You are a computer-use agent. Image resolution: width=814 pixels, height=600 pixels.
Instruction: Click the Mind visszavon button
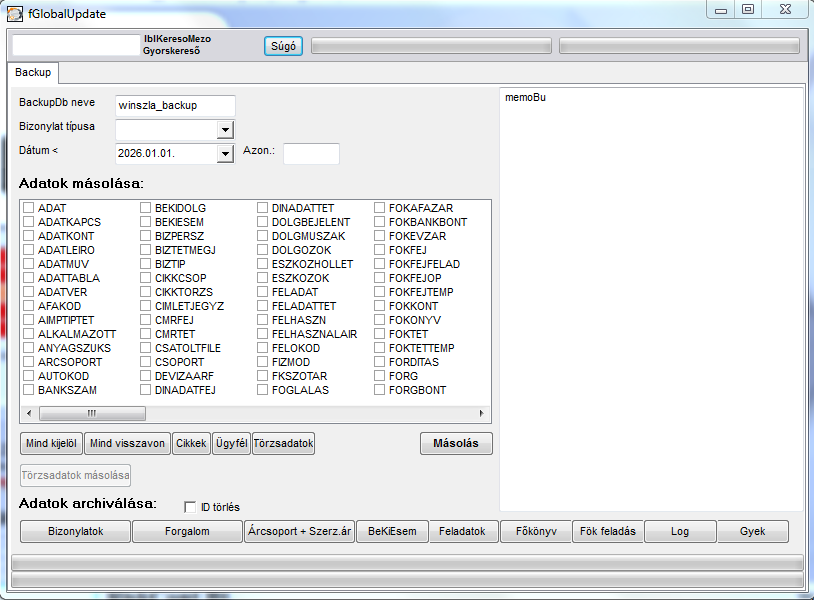(127, 443)
